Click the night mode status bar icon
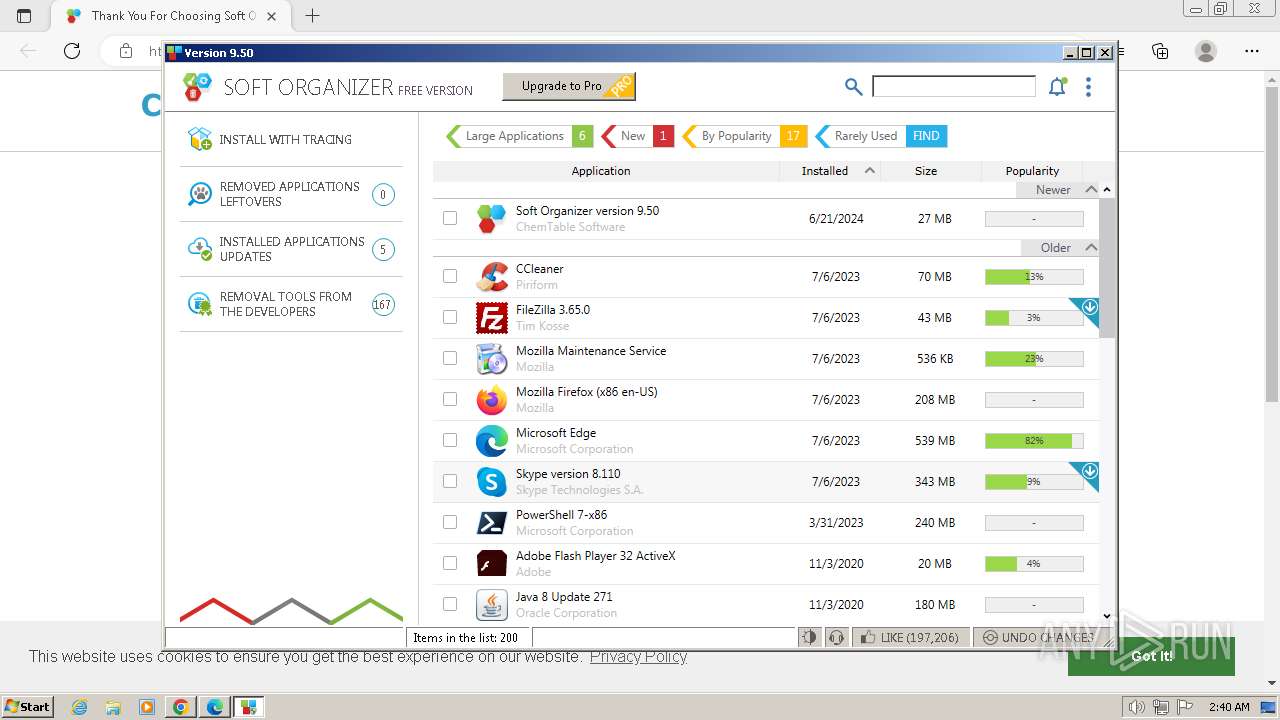 (809, 637)
